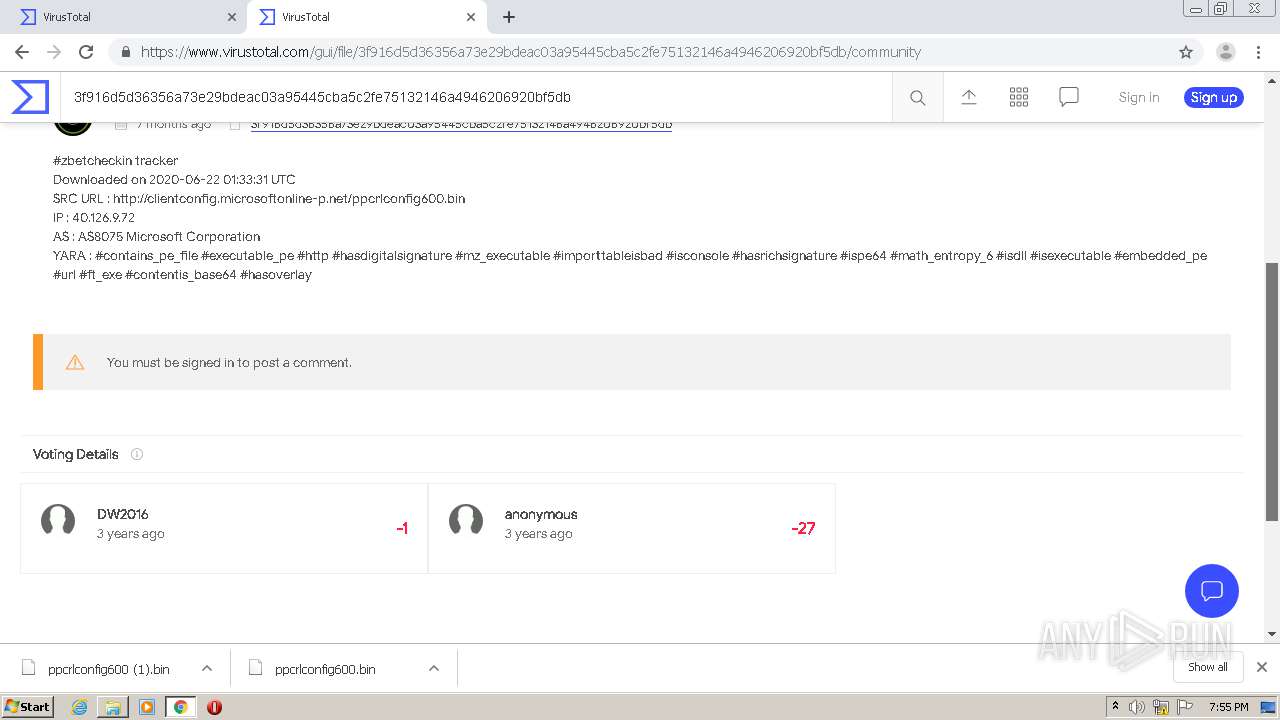Click the network icon in system tray
The height and width of the screenshot is (720, 1280).
pyautogui.click(x=1161, y=707)
